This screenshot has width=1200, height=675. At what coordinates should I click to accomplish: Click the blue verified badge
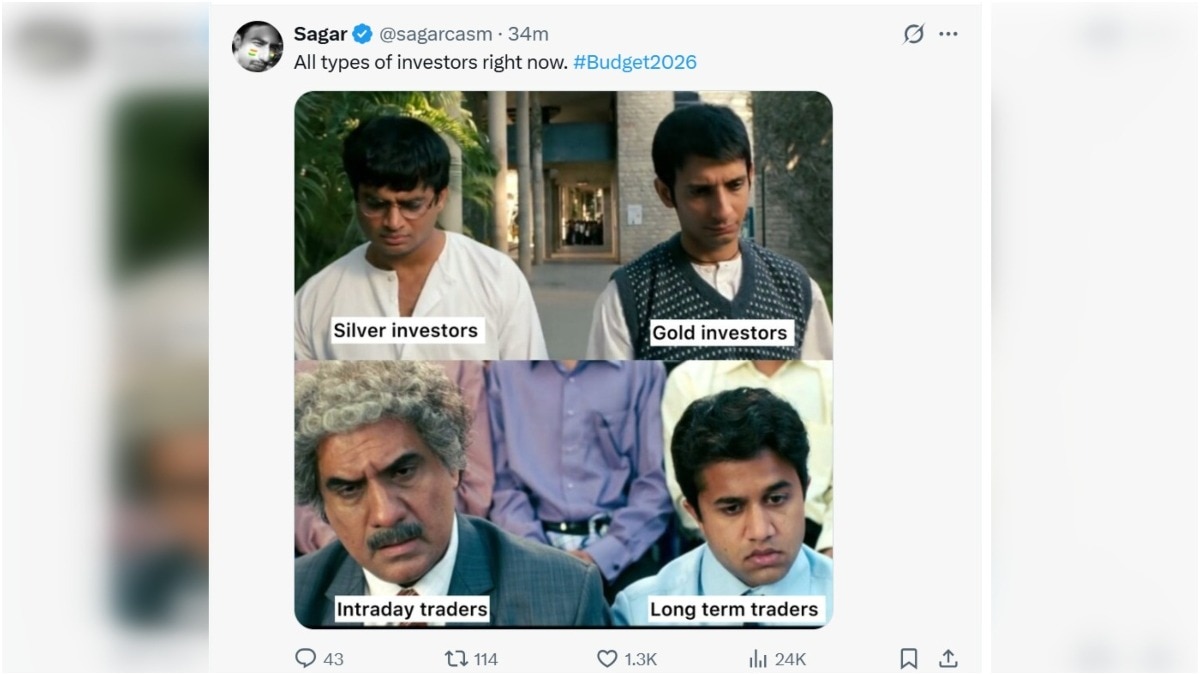click(363, 34)
